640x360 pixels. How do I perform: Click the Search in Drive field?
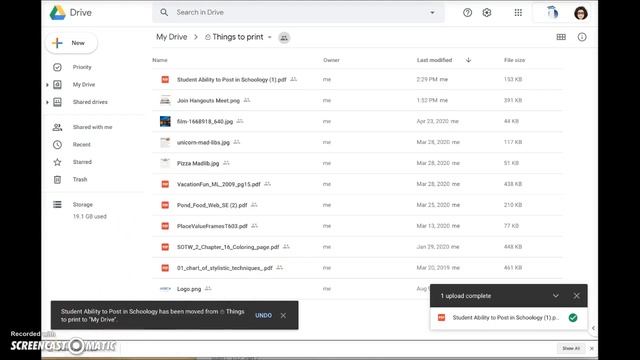tap(298, 13)
